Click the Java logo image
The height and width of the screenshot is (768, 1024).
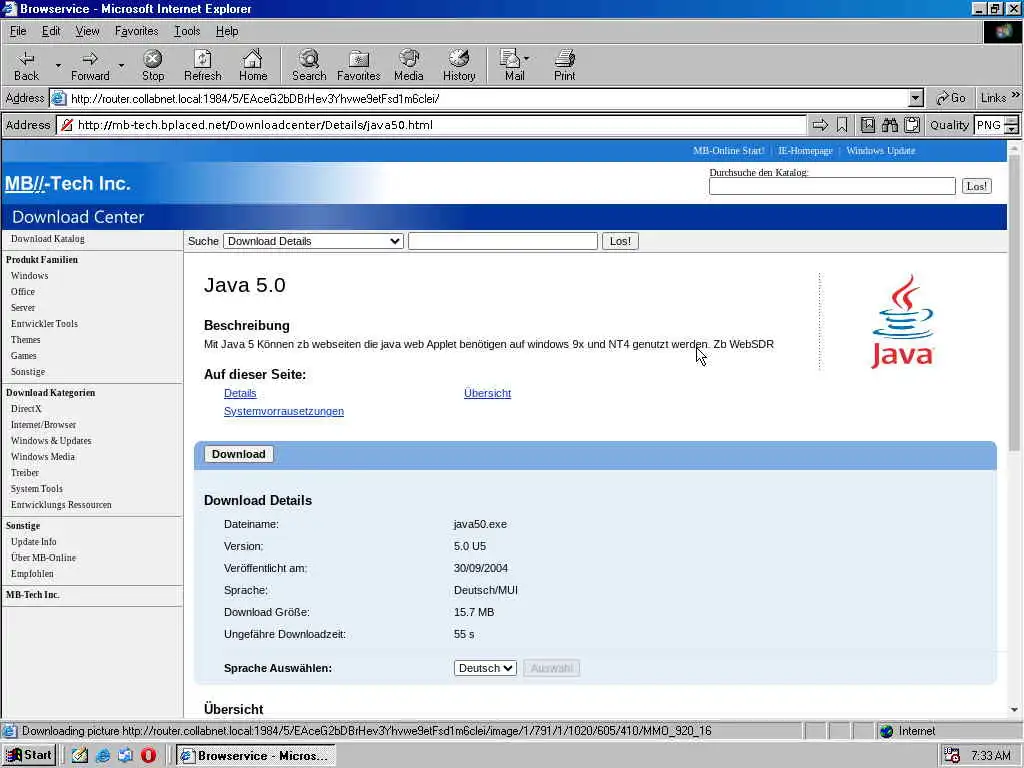(x=903, y=321)
